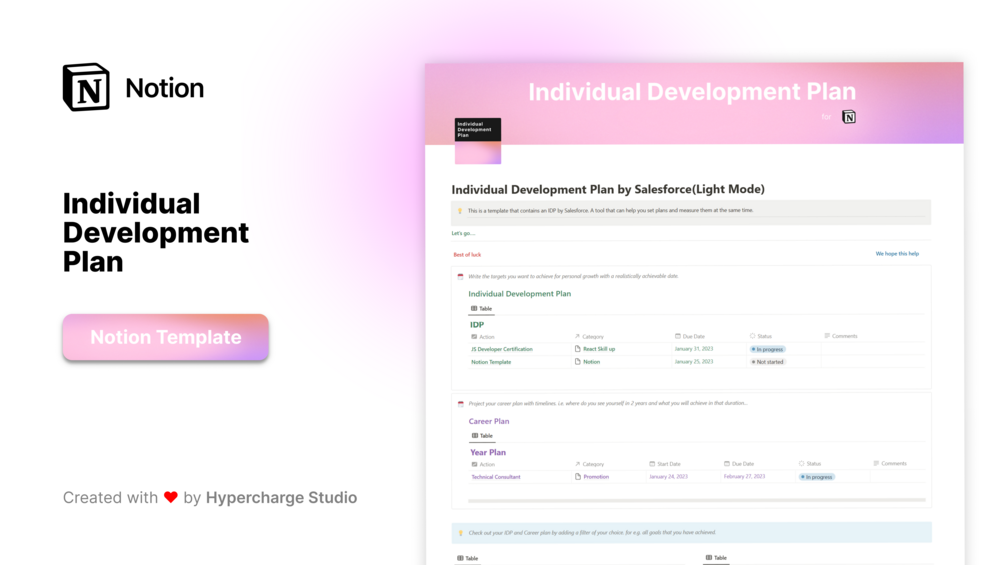Click the Category column header in IDP table
Viewport: 1005px width, 565px height.
point(589,336)
